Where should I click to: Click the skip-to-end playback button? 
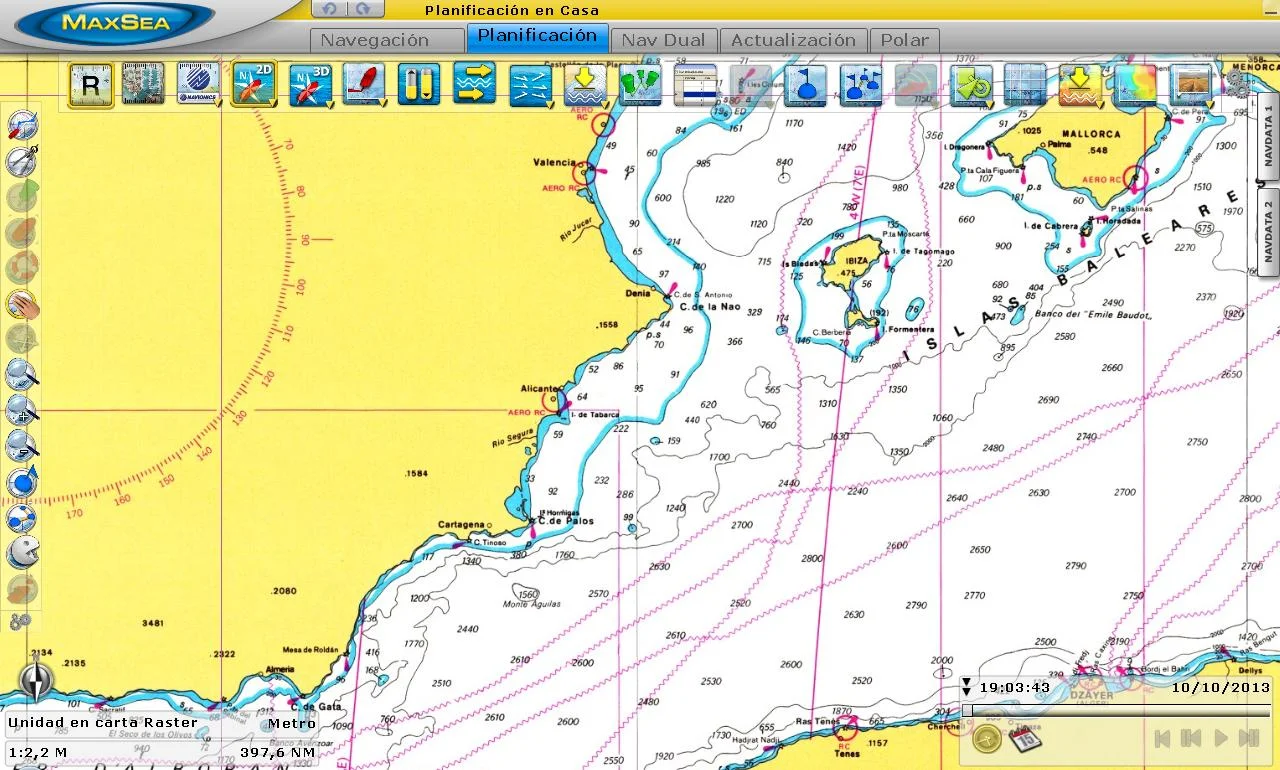click(1248, 738)
